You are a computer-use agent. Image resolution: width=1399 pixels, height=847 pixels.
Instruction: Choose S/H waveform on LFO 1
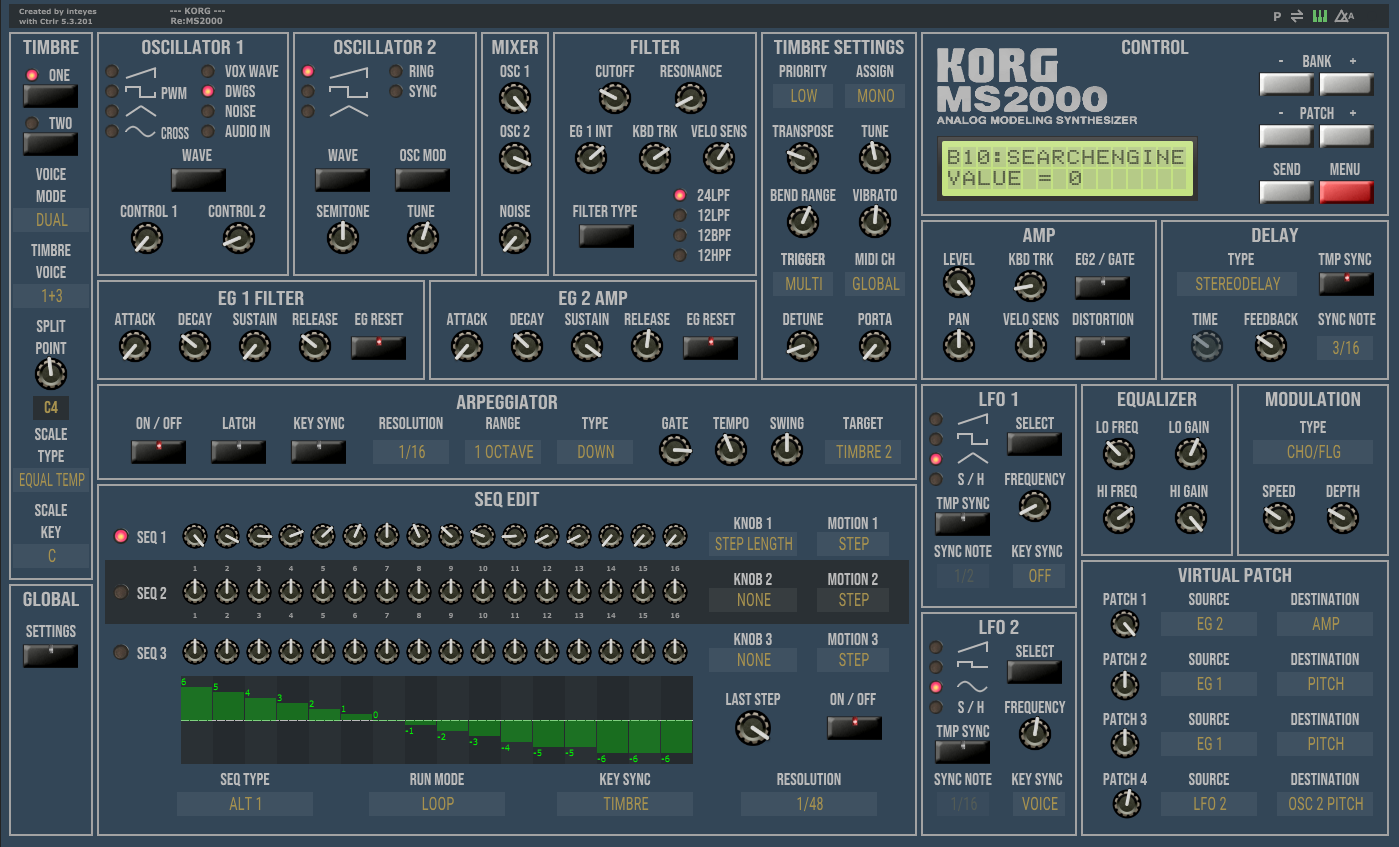coord(936,479)
